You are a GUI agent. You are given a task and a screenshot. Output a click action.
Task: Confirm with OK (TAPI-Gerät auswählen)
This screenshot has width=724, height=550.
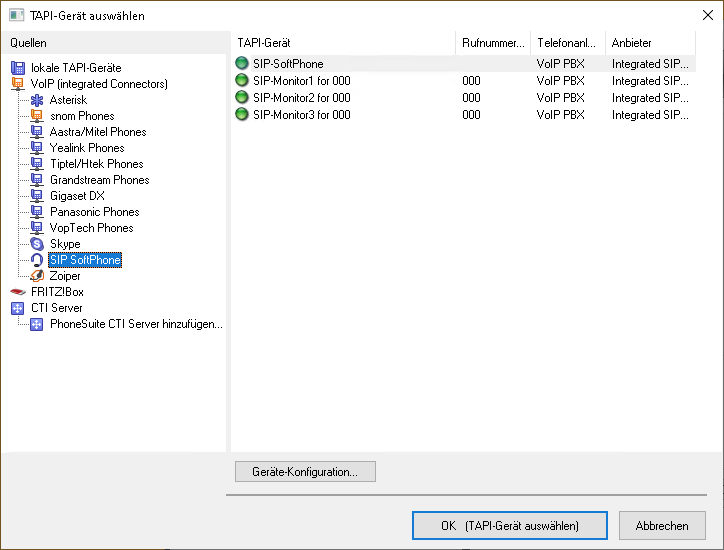click(509, 525)
